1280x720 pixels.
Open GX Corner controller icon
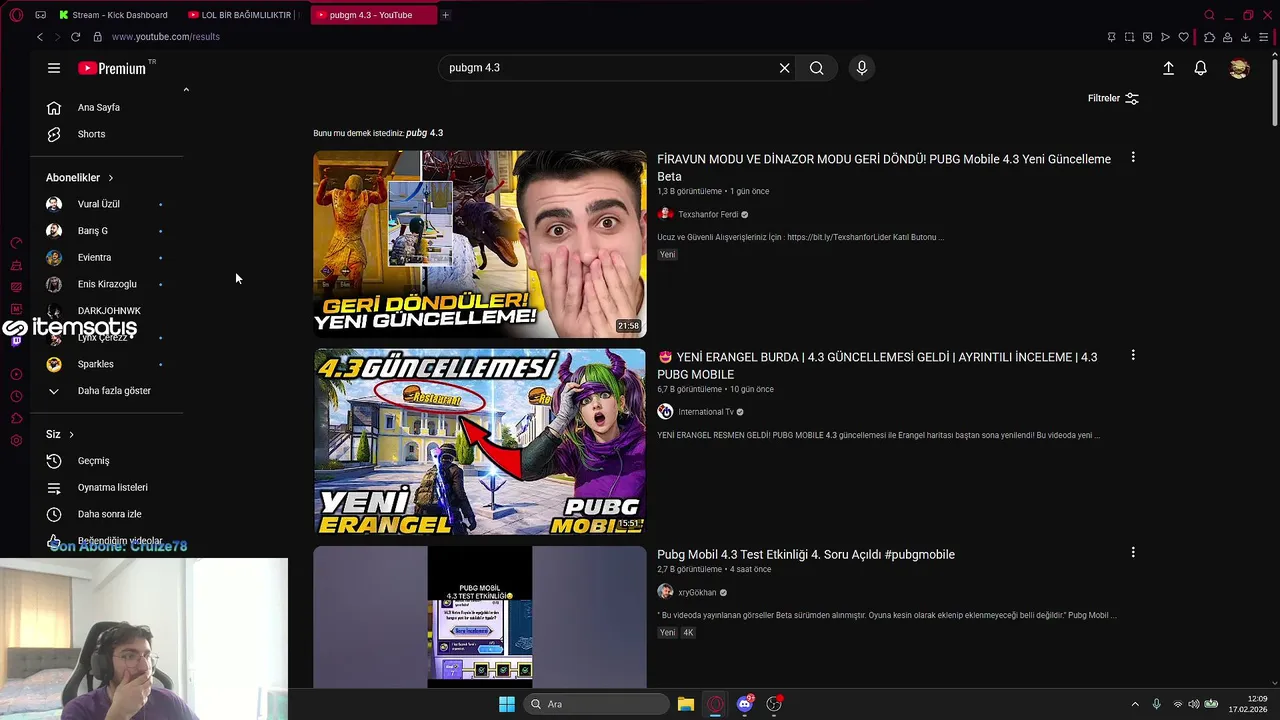(40, 15)
